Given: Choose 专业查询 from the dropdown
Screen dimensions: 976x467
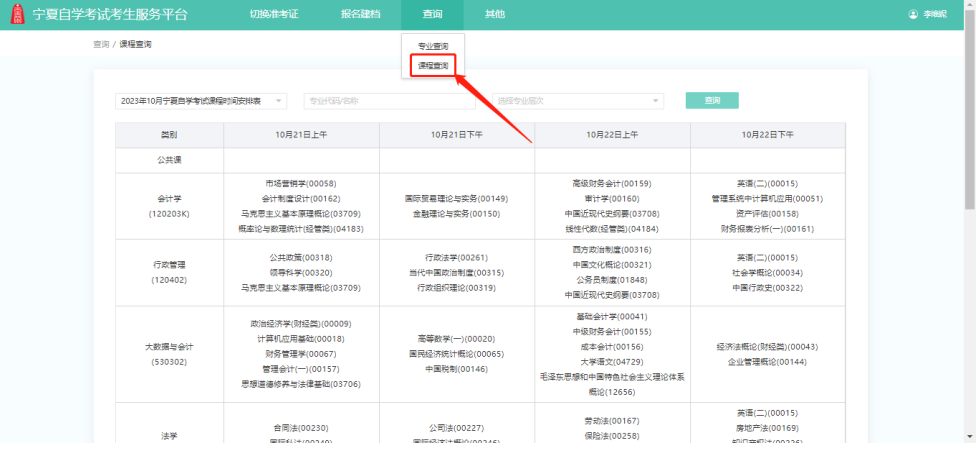Looking at the screenshot, I should (433, 47).
